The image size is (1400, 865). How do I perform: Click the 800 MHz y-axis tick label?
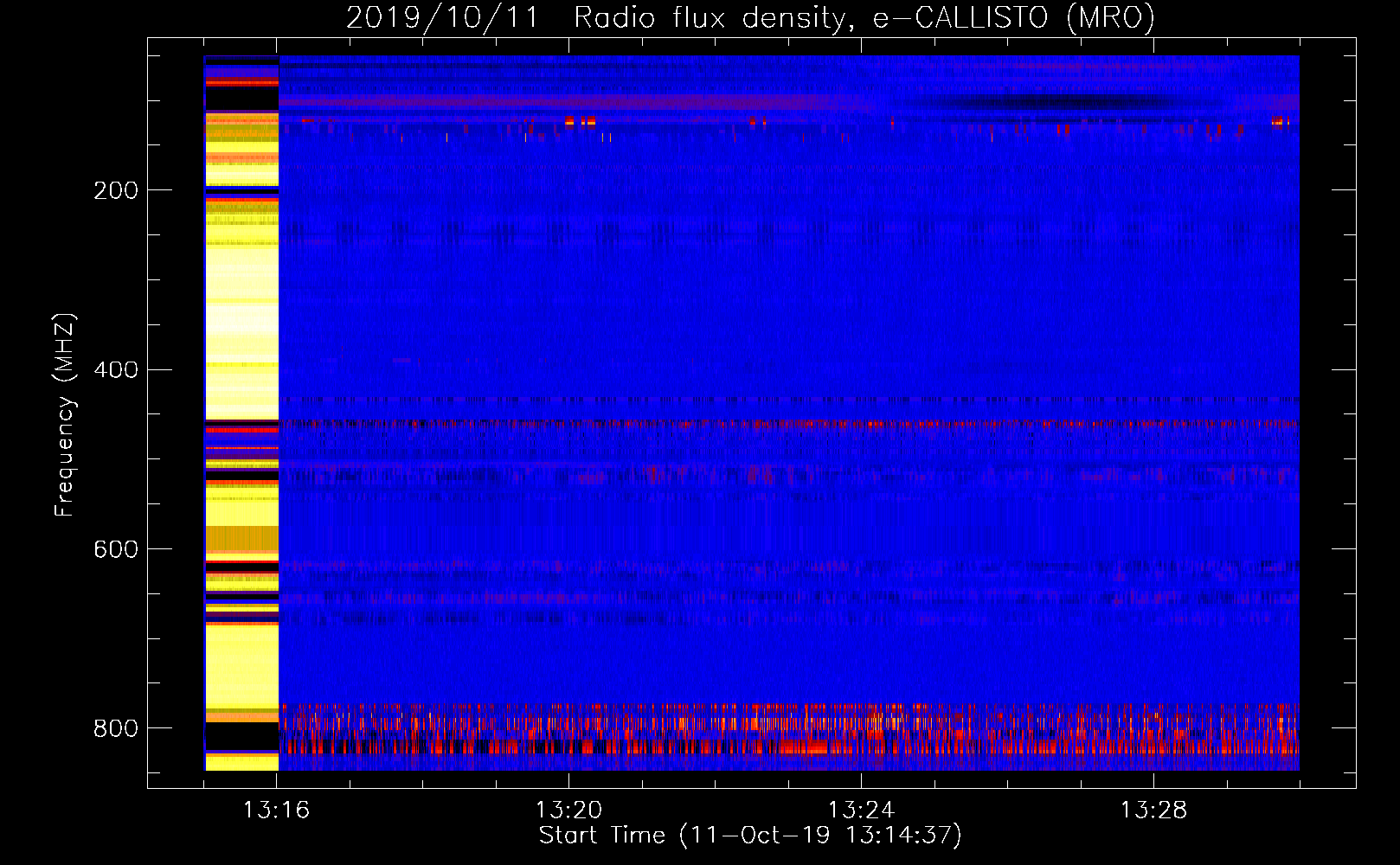click(x=115, y=728)
